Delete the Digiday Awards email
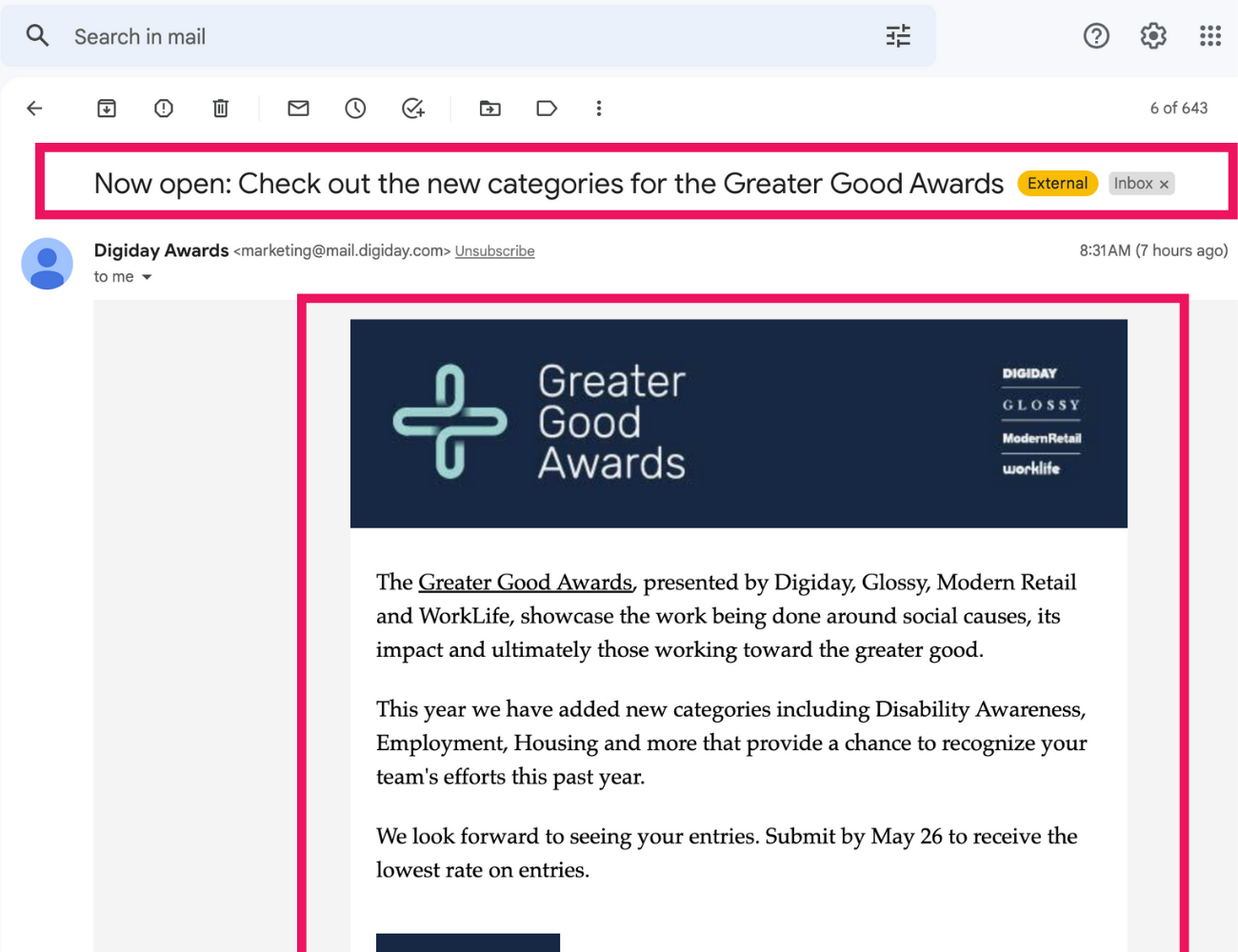 (x=220, y=109)
